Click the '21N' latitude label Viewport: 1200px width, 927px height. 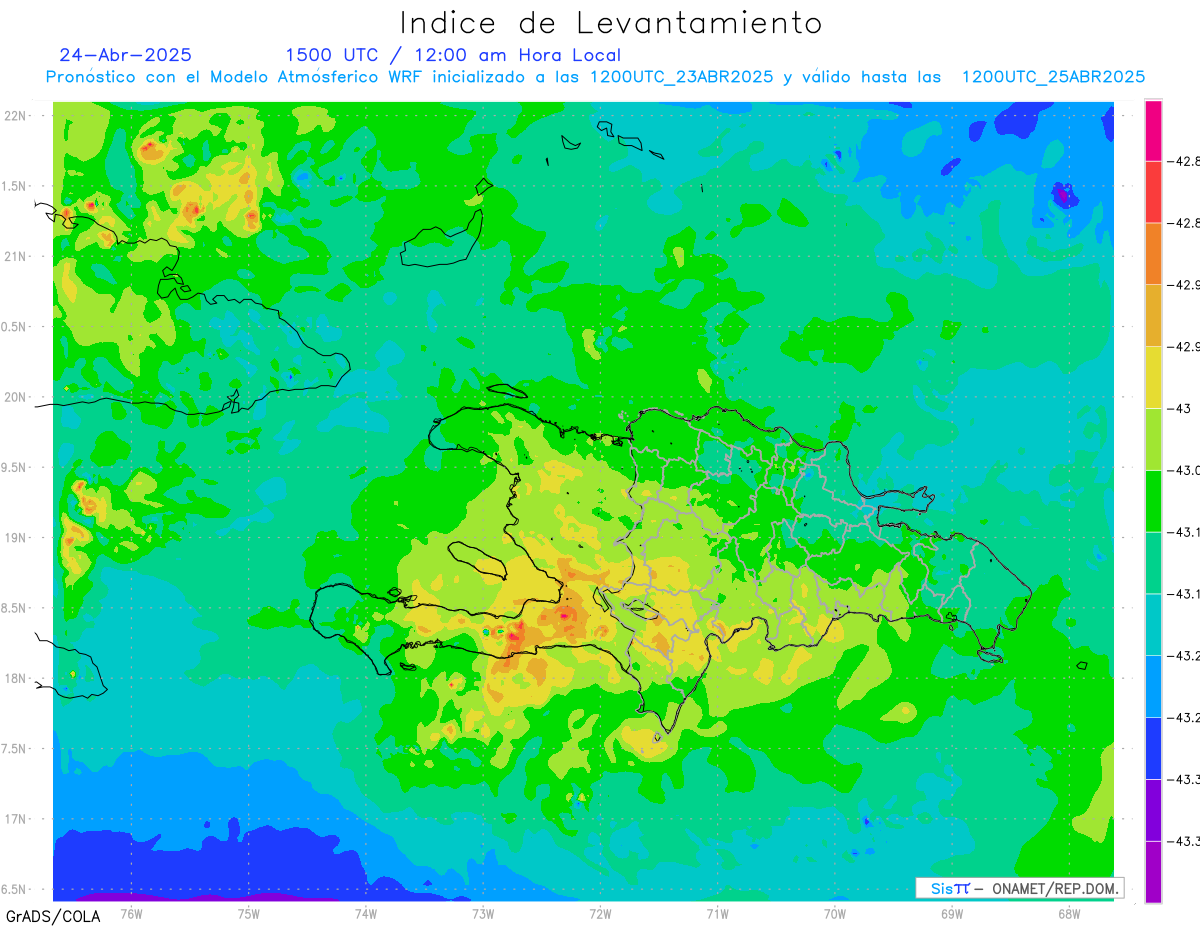(x=15, y=256)
